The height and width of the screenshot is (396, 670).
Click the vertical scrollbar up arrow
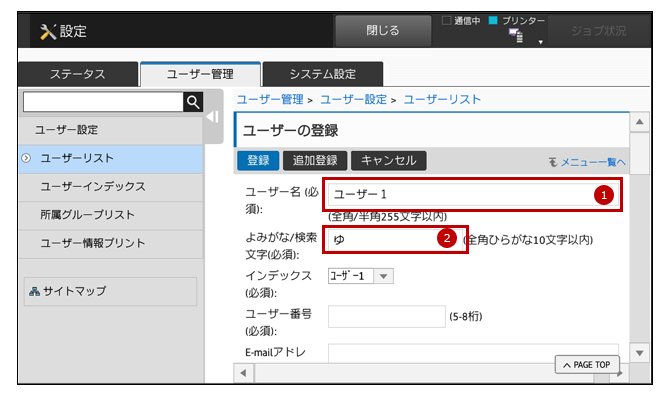640,122
